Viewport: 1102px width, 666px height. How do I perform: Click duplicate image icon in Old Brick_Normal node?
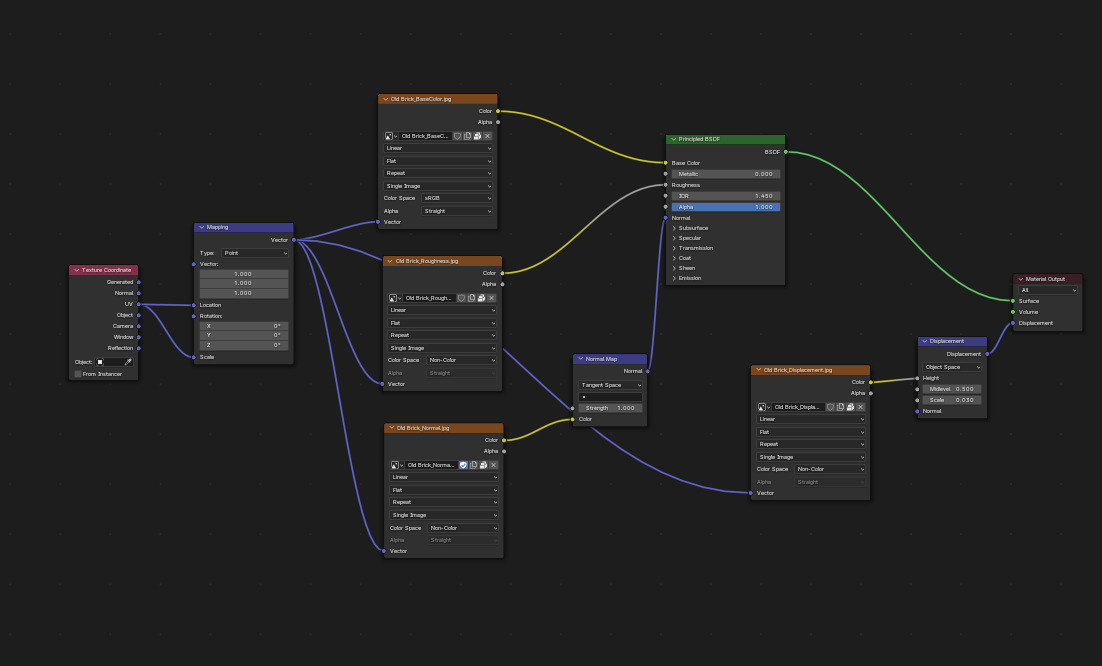click(473, 465)
